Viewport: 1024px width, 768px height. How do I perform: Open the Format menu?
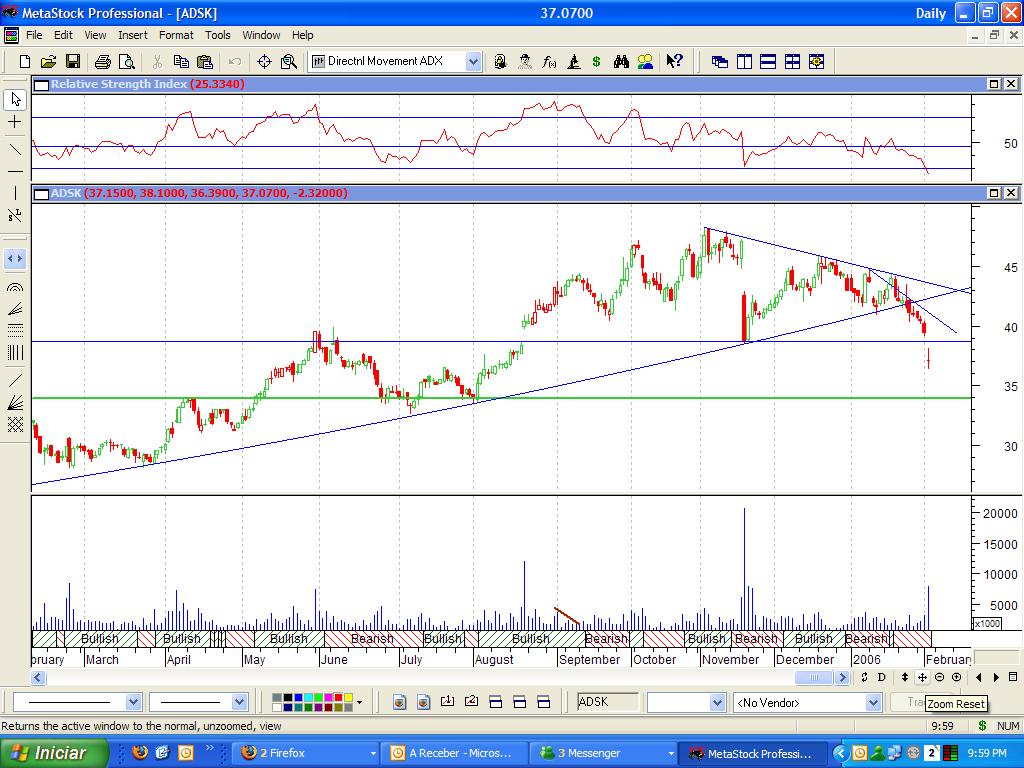(176, 35)
